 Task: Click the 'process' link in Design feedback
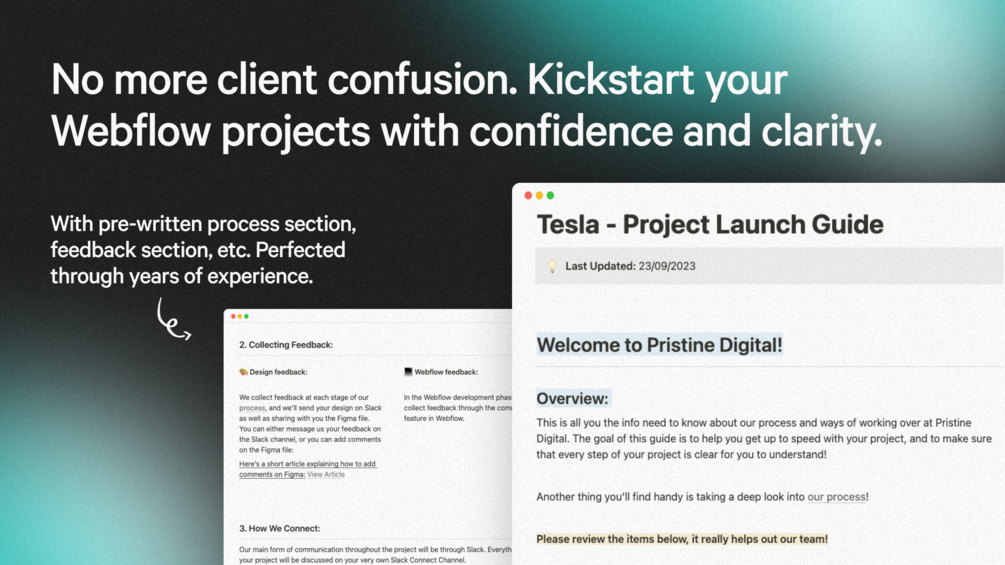(x=252, y=408)
